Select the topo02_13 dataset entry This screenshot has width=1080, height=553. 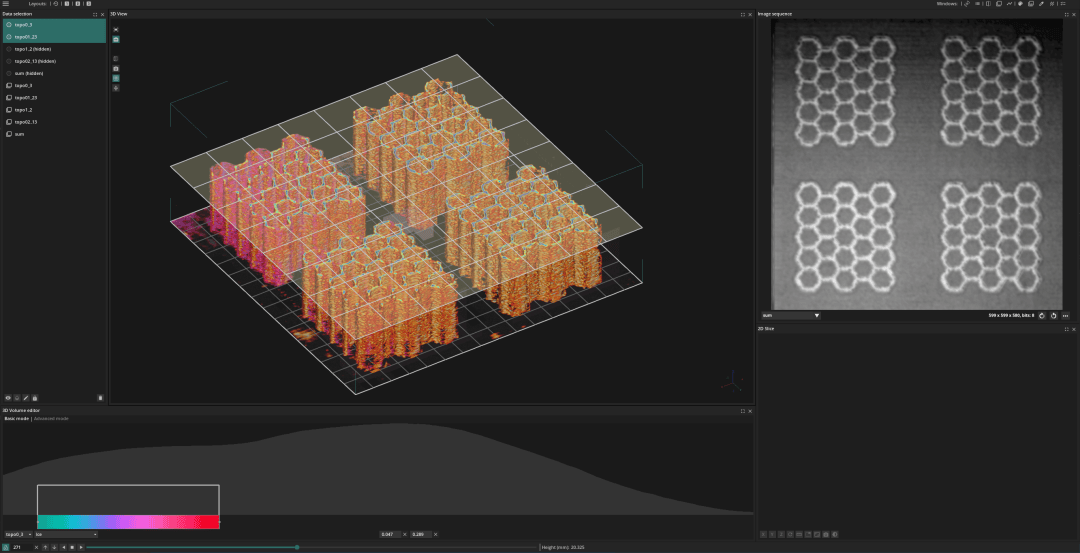click(x=26, y=122)
